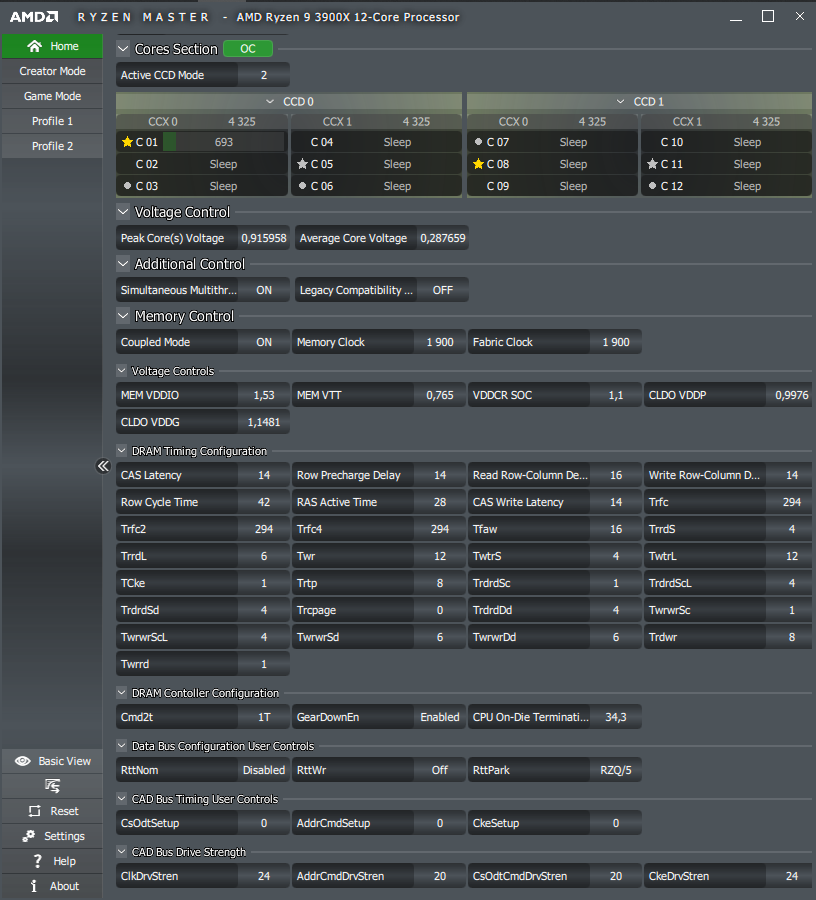
Task: Toggle RttNom Disabled value
Action: [x=264, y=770]
